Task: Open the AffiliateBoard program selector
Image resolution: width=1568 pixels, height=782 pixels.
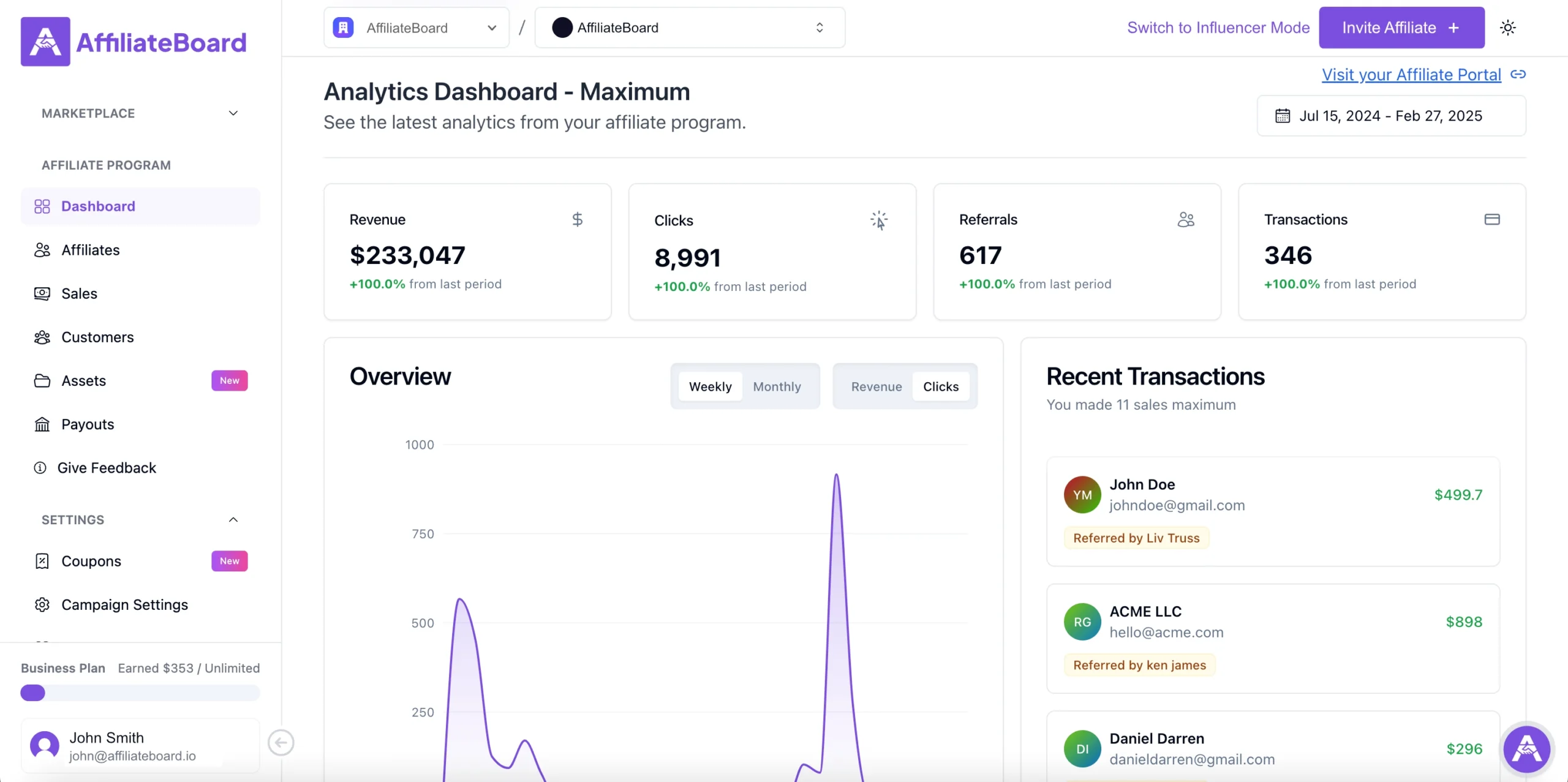Action: 690,28
